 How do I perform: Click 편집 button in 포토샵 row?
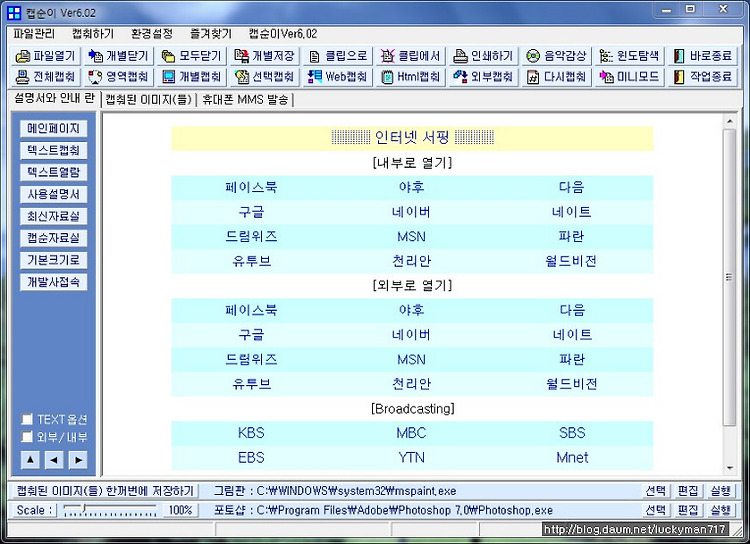[x=688, y=510]
